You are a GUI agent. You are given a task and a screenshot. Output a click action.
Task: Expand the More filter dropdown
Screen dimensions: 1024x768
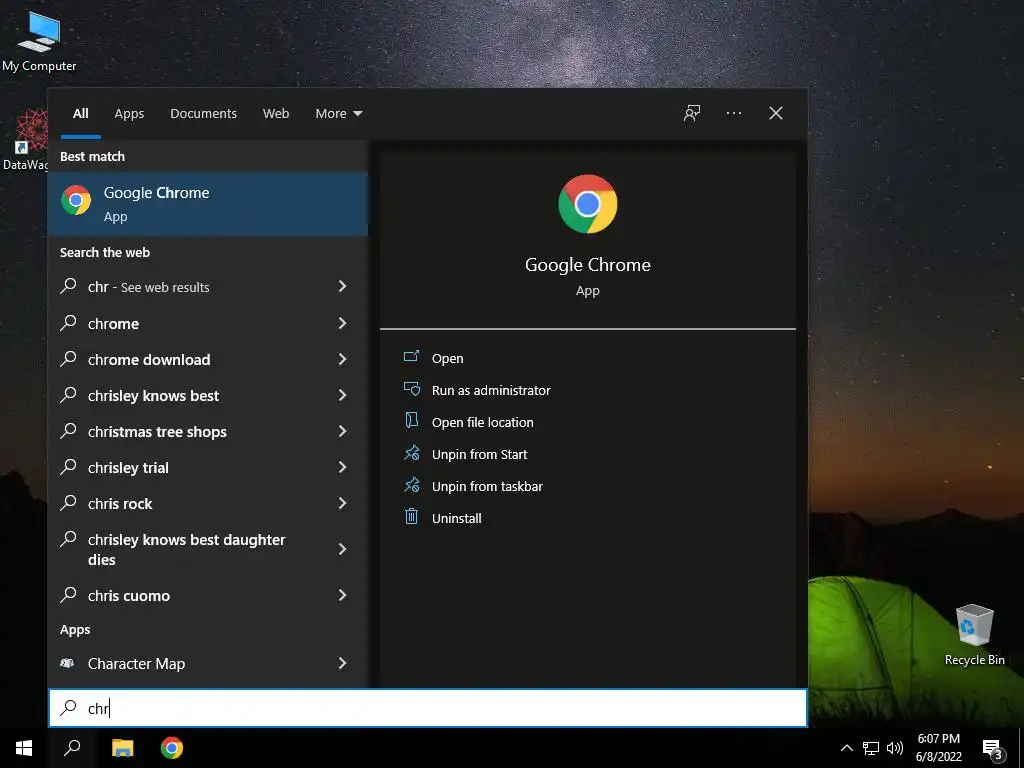[338, 114]
